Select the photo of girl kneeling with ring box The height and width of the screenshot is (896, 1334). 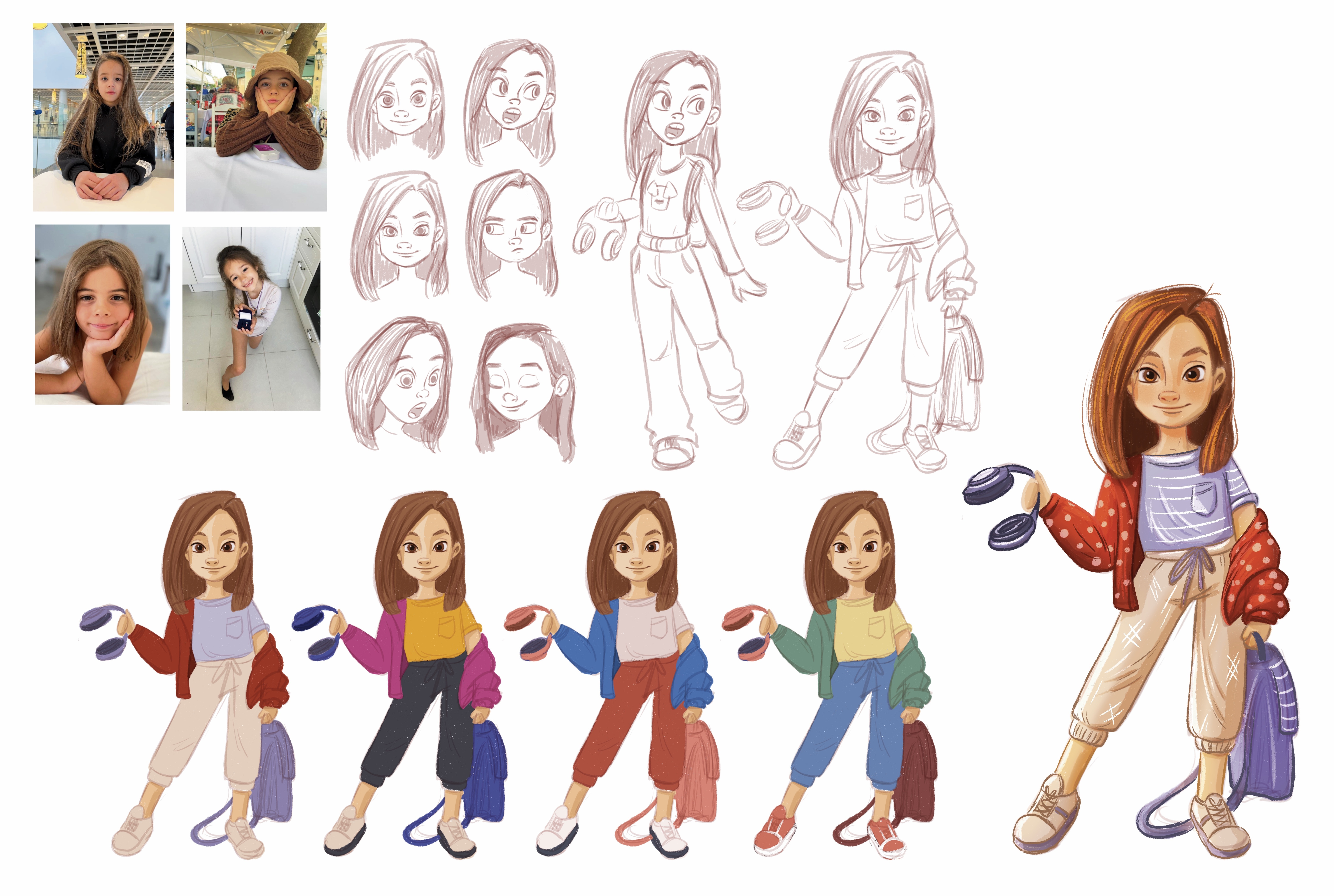[x=251, y=318]
